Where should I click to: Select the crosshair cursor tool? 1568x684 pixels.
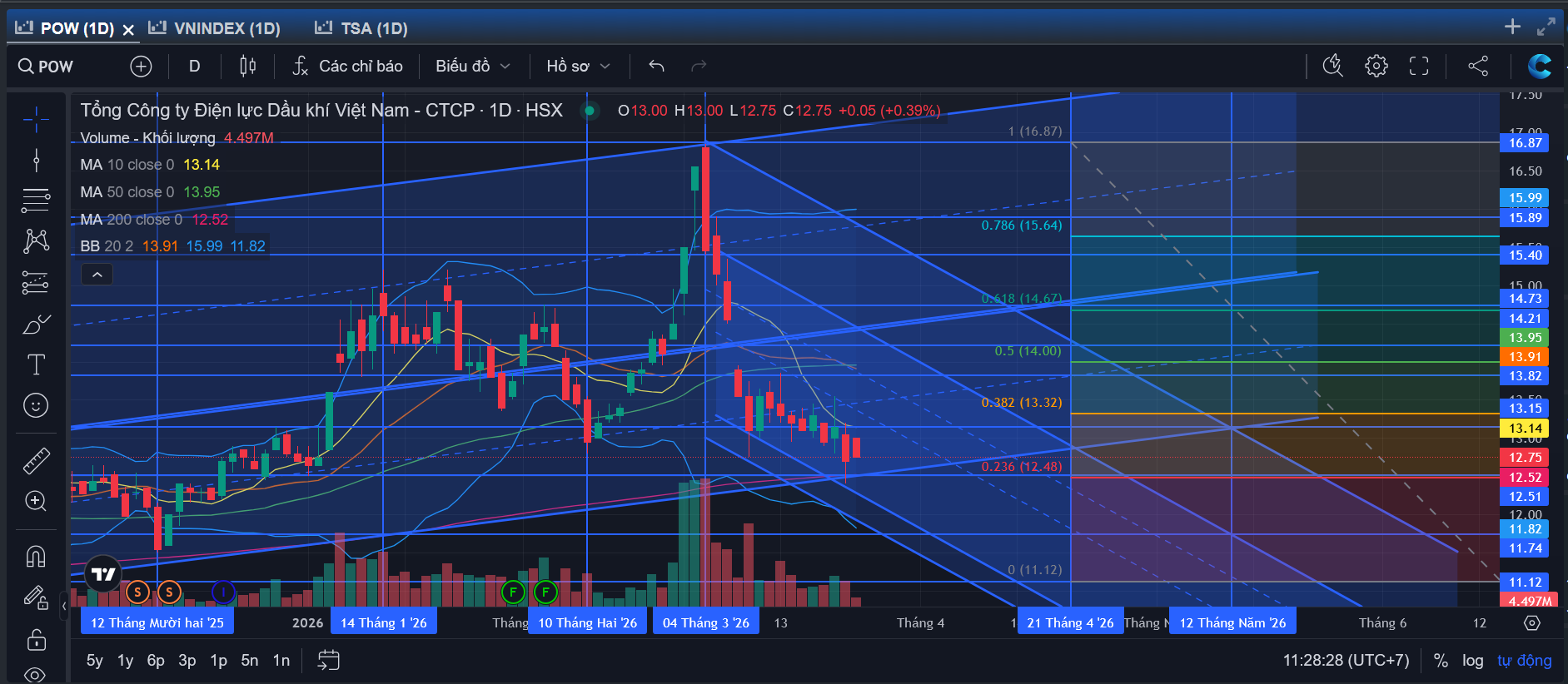[x=36, y=120]
